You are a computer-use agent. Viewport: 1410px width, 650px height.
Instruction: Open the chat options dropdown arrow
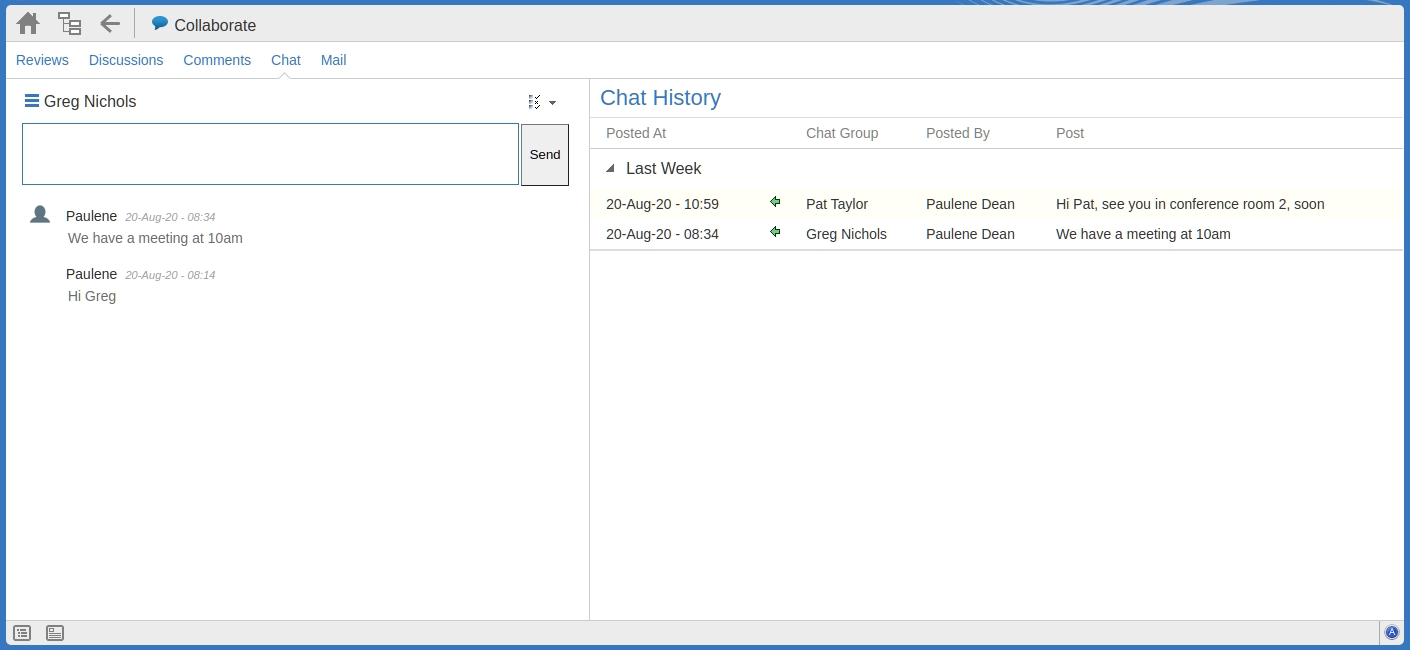coord(552,103)
